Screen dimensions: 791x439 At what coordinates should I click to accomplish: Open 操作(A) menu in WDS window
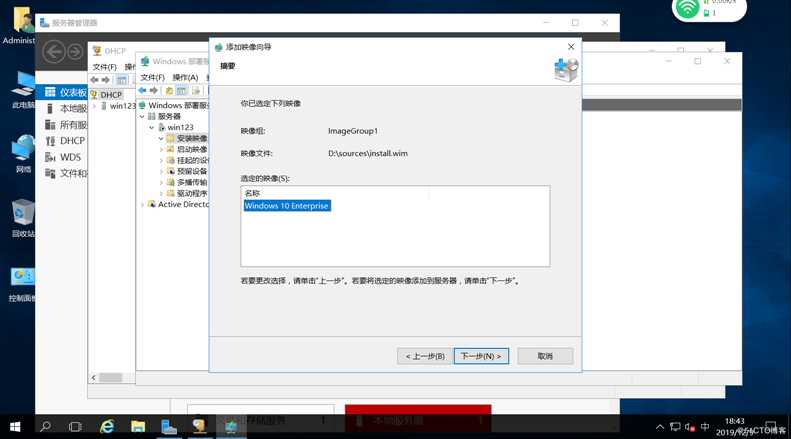click(x=185, y=77)
